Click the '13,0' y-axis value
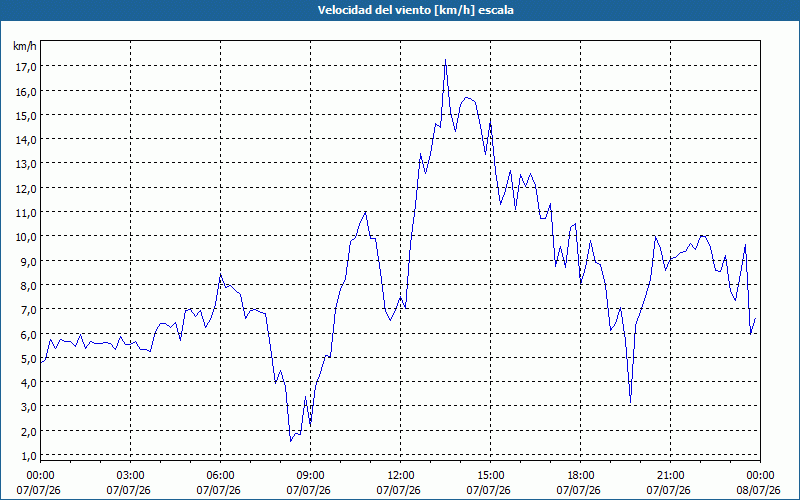800x500 pixels. coord(26,164)
